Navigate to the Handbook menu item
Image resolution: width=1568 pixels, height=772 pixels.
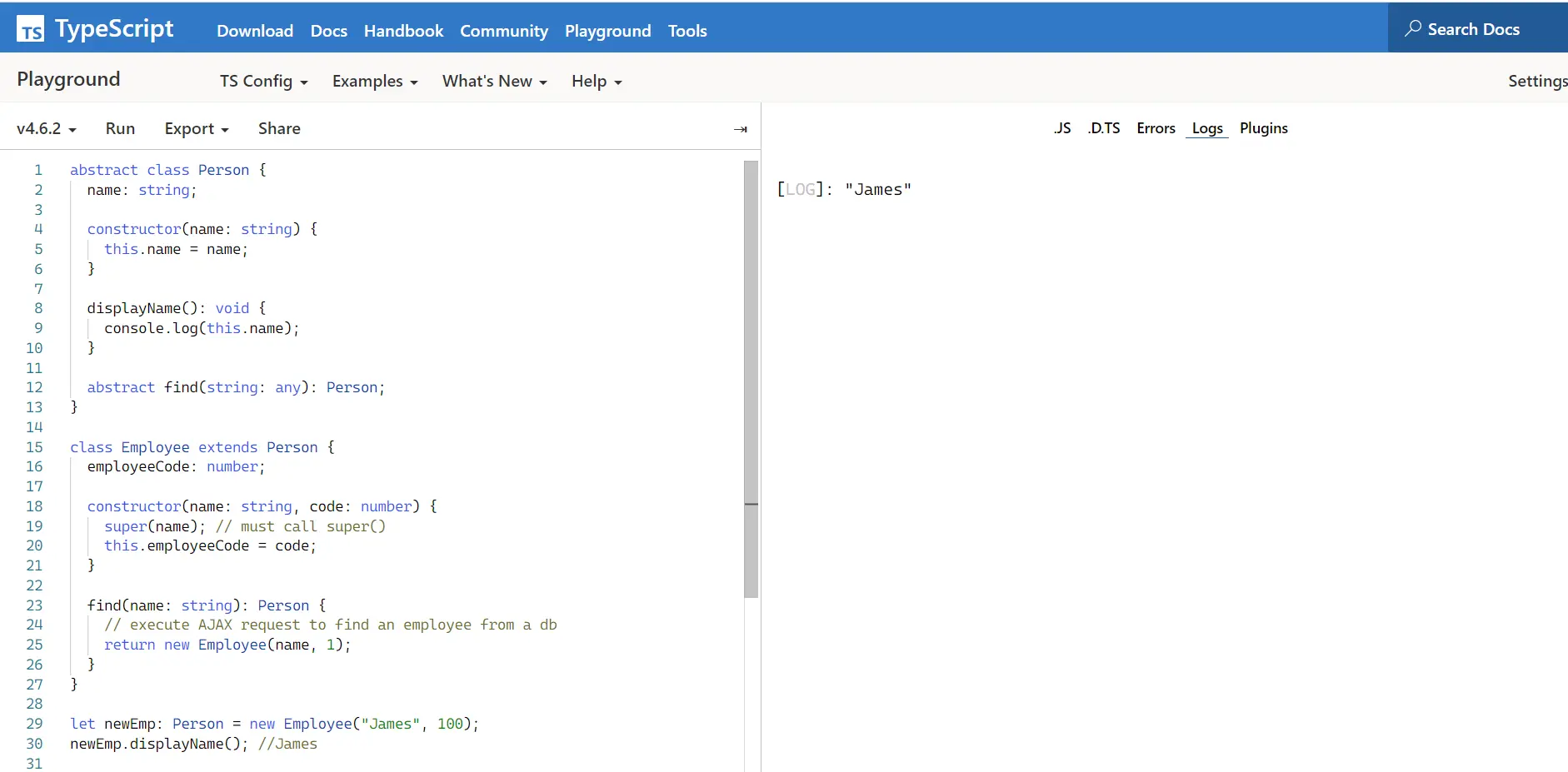[x=403, y=31]
